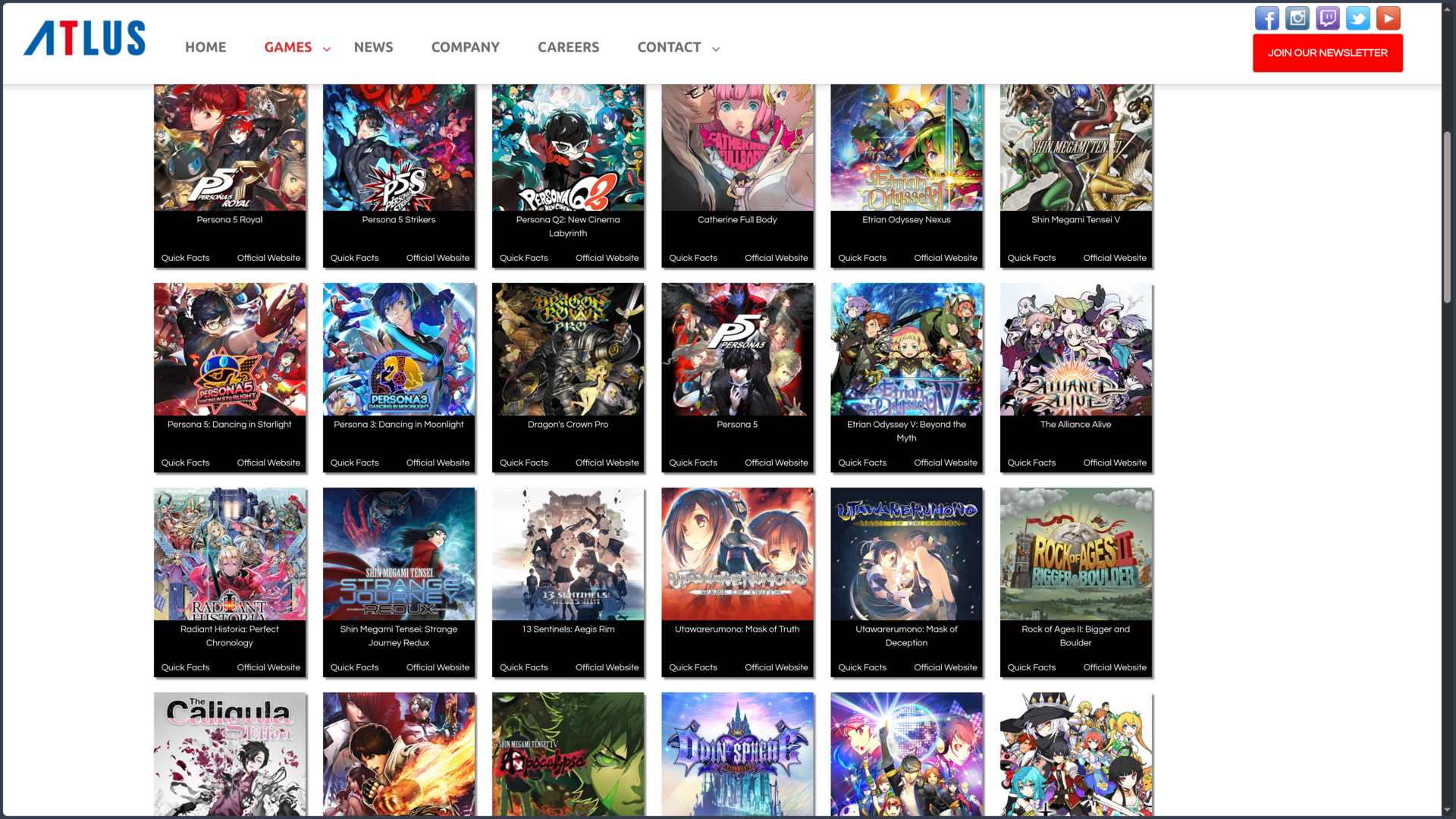
Task: Open Quick Facts for Persona 3: Dancing in Moonlight
Action: pos(354,463)
